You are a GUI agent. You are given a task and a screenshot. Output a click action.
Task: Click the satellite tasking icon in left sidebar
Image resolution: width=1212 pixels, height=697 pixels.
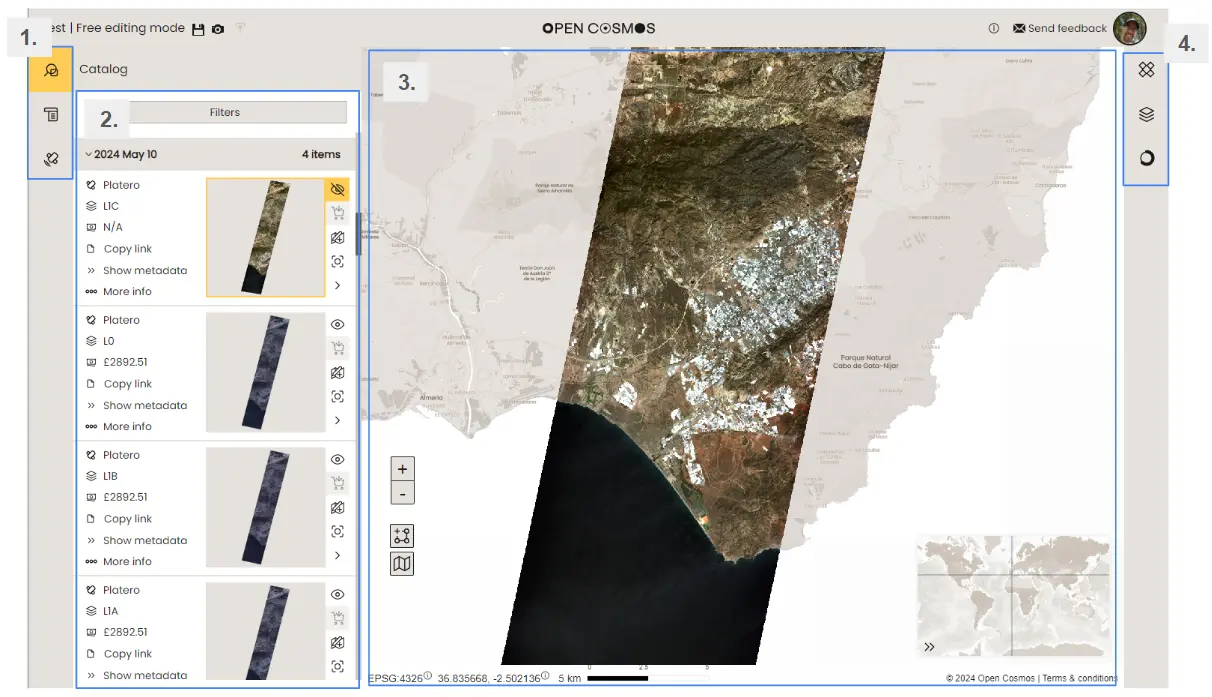[51, 158]
